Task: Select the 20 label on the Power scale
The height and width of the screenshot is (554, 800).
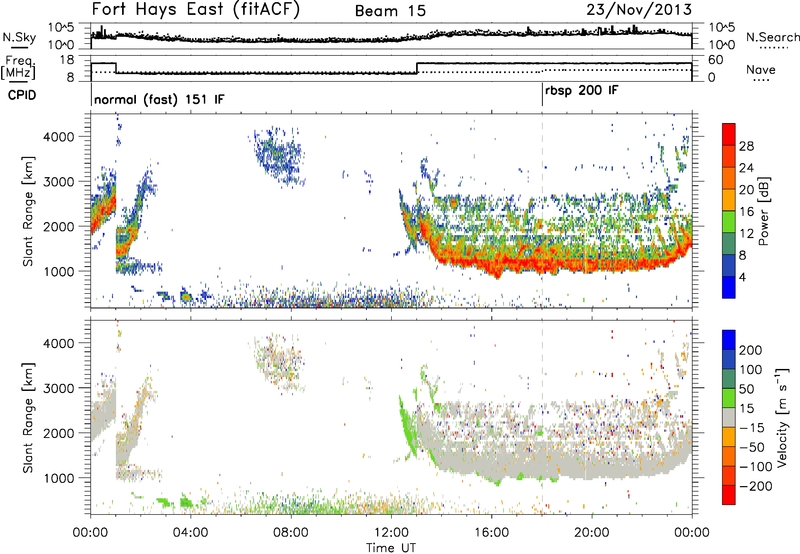Action: pos(746,190)
